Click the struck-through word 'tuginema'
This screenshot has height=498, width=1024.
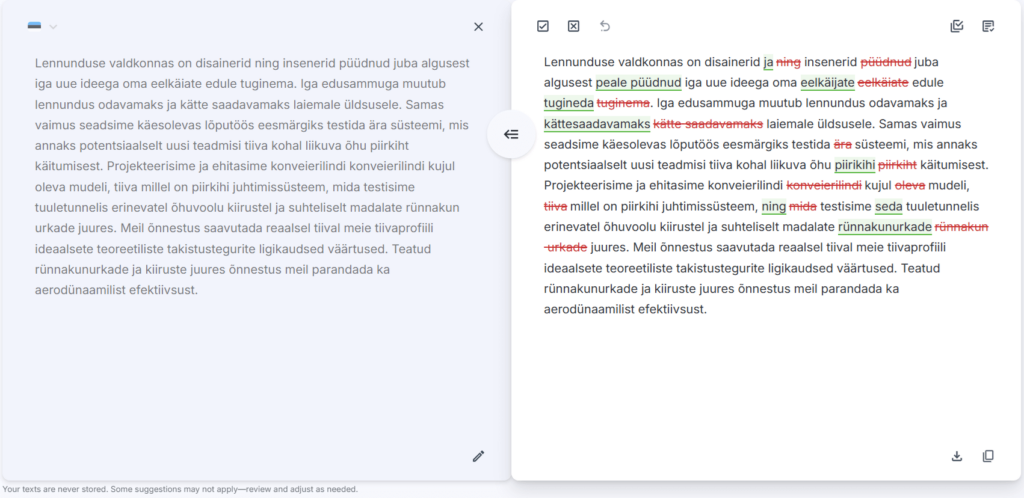coord(623,103)
